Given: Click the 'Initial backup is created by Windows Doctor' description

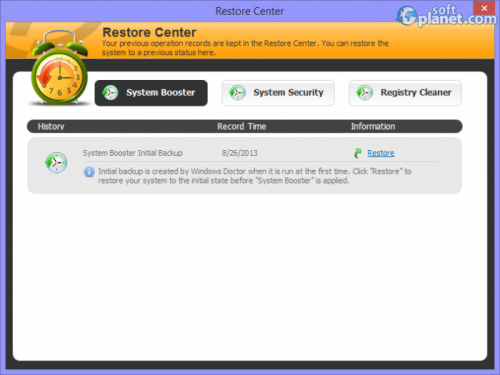Looking at the screenshot, I should click(255, 176).
